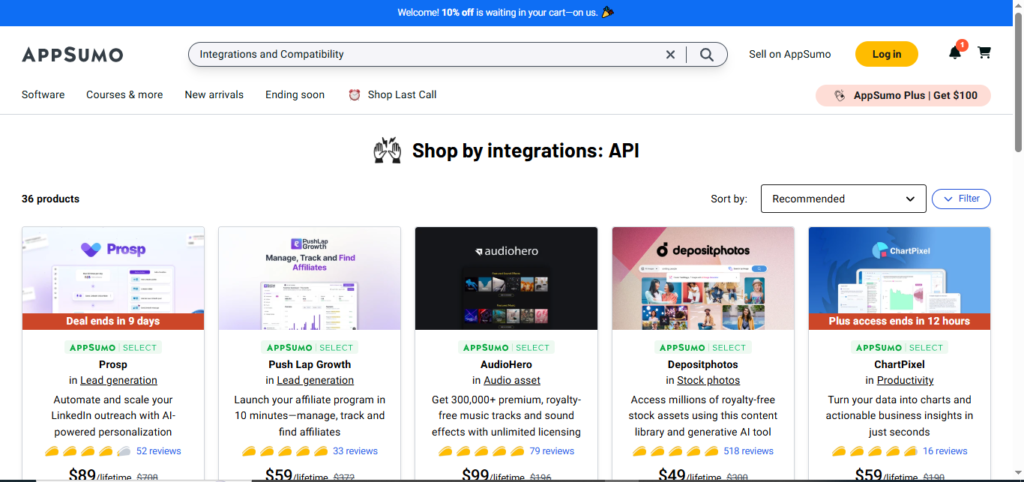Open the Productivity category link
The image size is (1024, 482).
coord(905,380)
